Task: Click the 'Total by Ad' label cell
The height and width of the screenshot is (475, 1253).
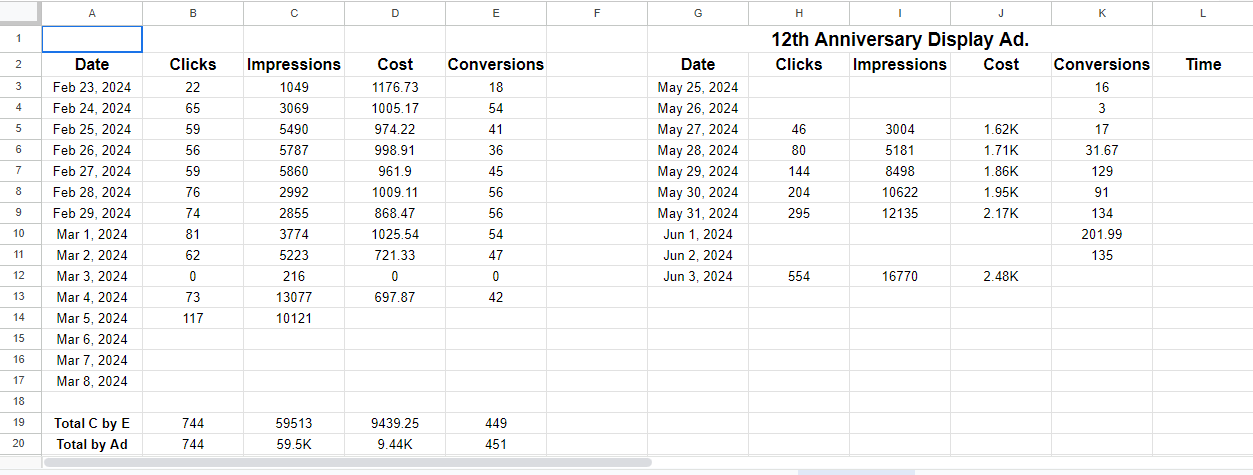Action: tap(92, 444)
